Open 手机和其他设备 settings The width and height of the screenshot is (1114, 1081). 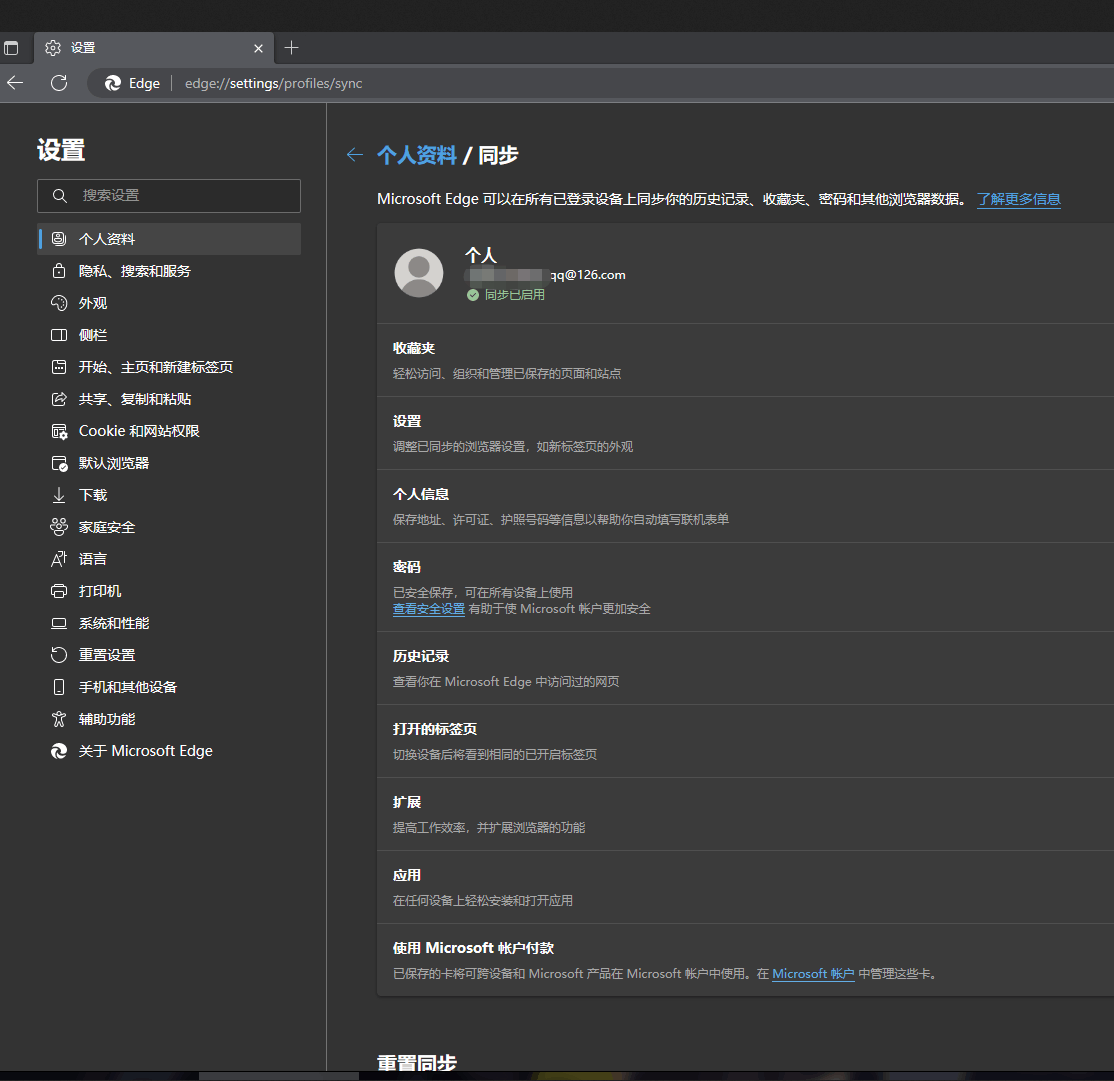click(169, 687)
